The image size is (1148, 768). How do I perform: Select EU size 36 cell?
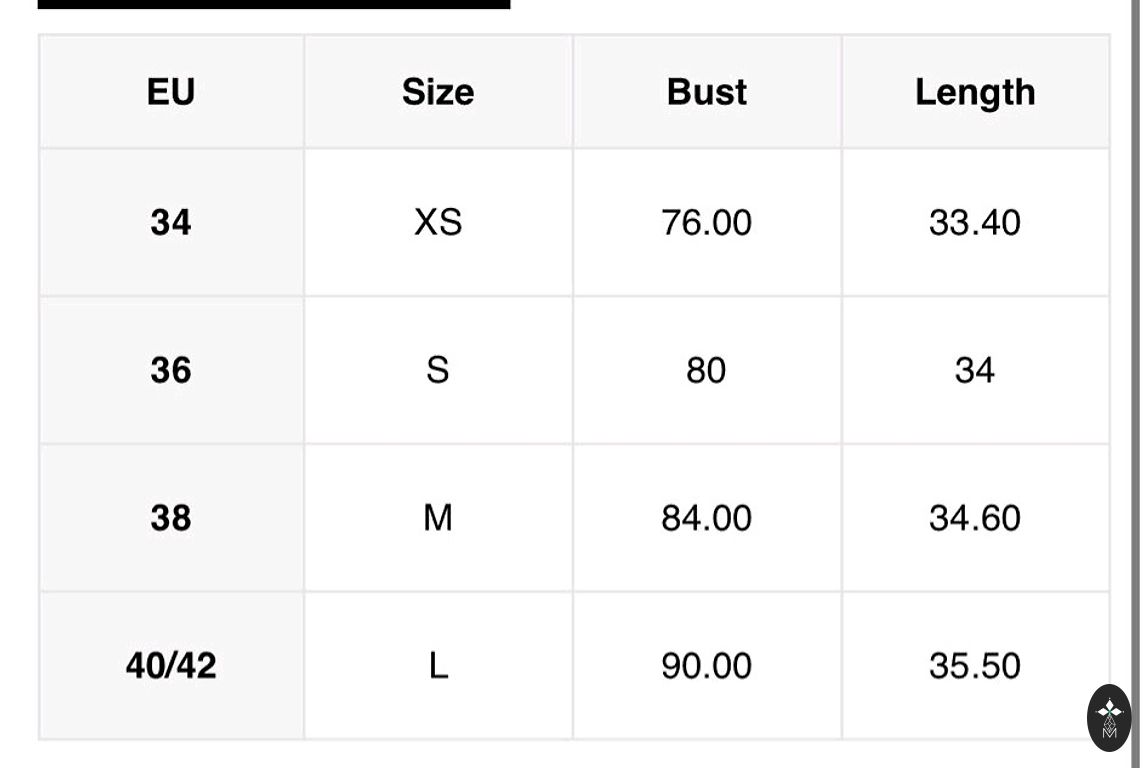coord(171,370)
